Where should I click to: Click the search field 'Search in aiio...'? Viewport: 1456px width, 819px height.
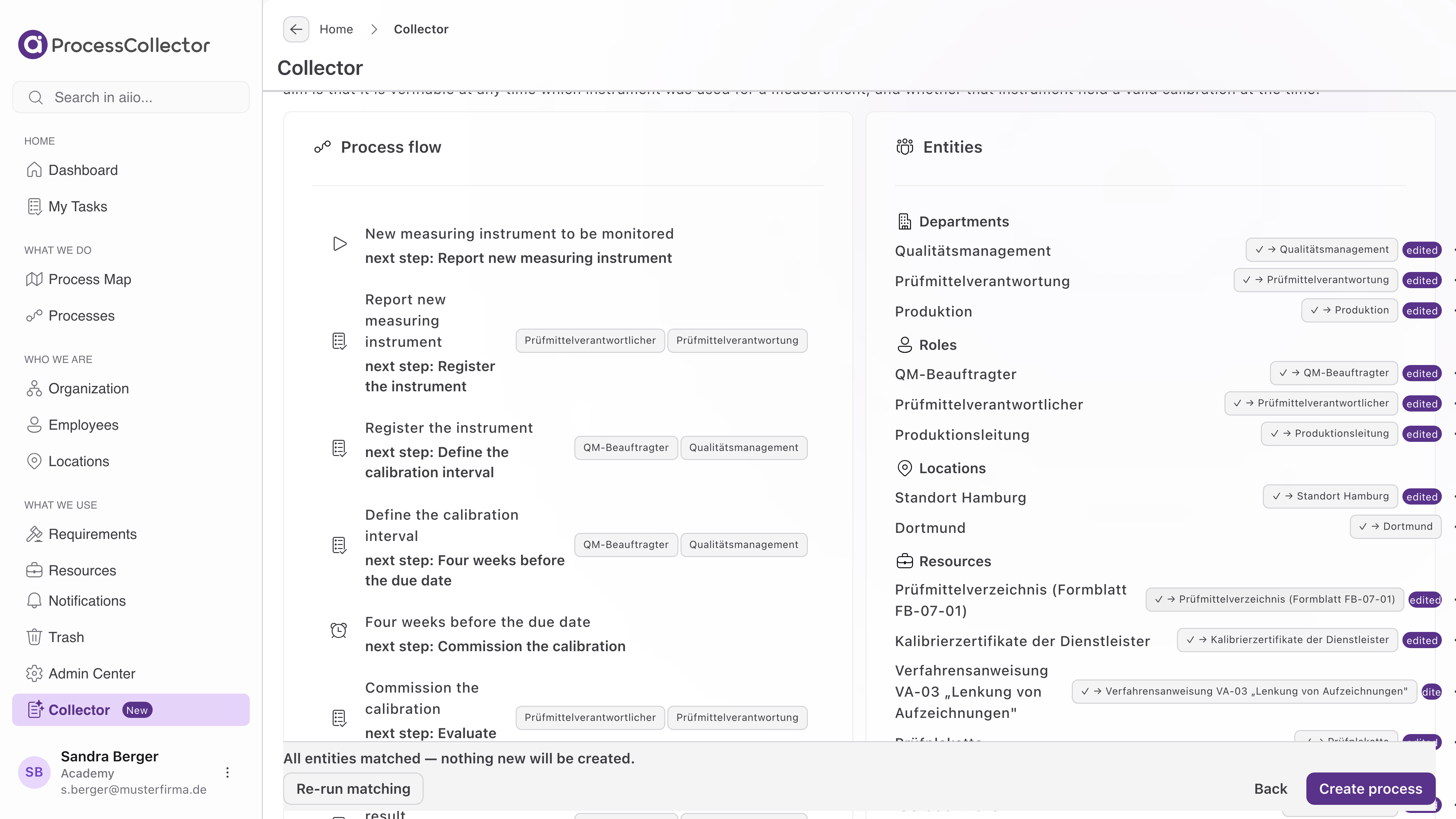[130, 97]
